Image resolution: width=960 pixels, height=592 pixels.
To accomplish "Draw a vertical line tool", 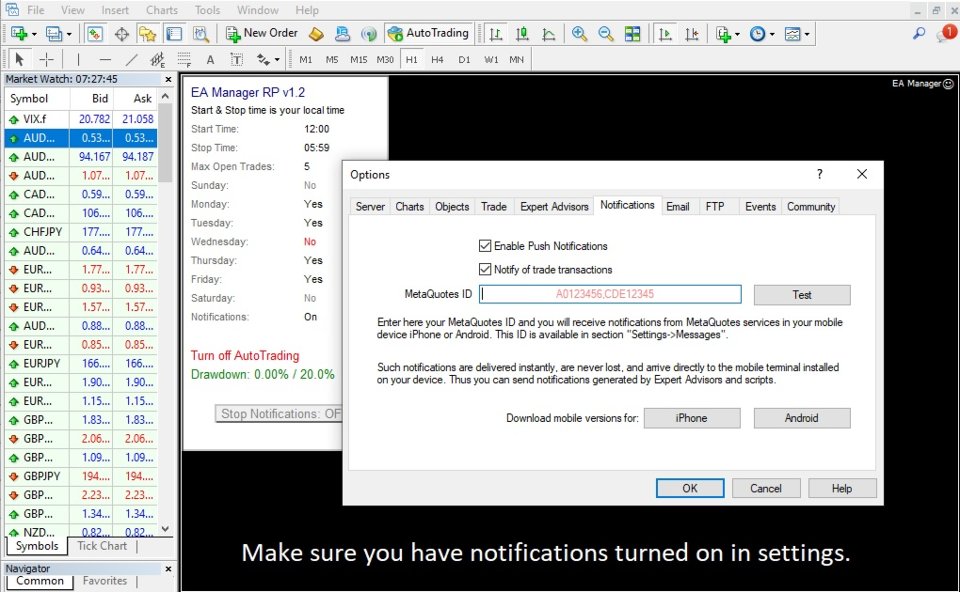I will (x=78, y=59).
